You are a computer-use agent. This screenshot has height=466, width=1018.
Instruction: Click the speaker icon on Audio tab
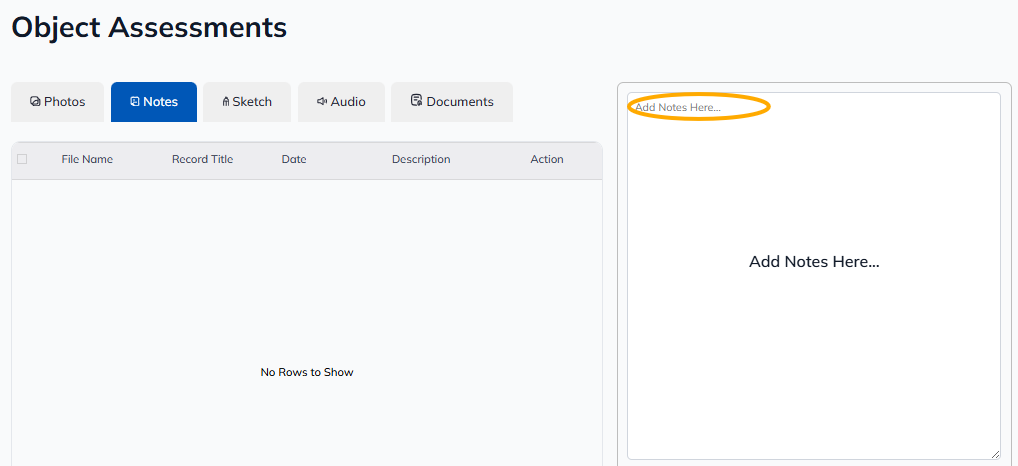[x=322, y=102]
